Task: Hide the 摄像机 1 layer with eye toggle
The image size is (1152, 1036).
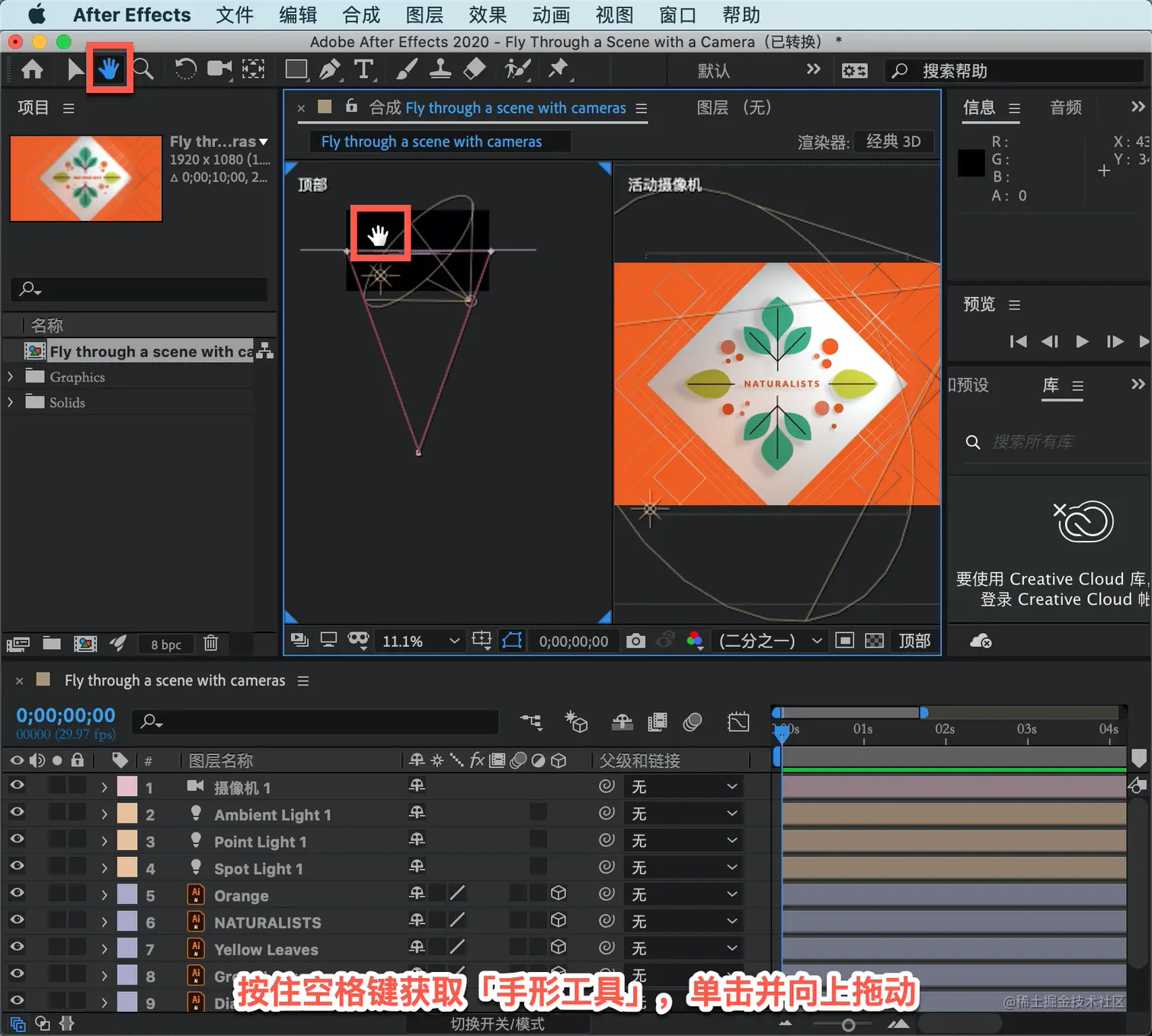Action: pos(17,785)
